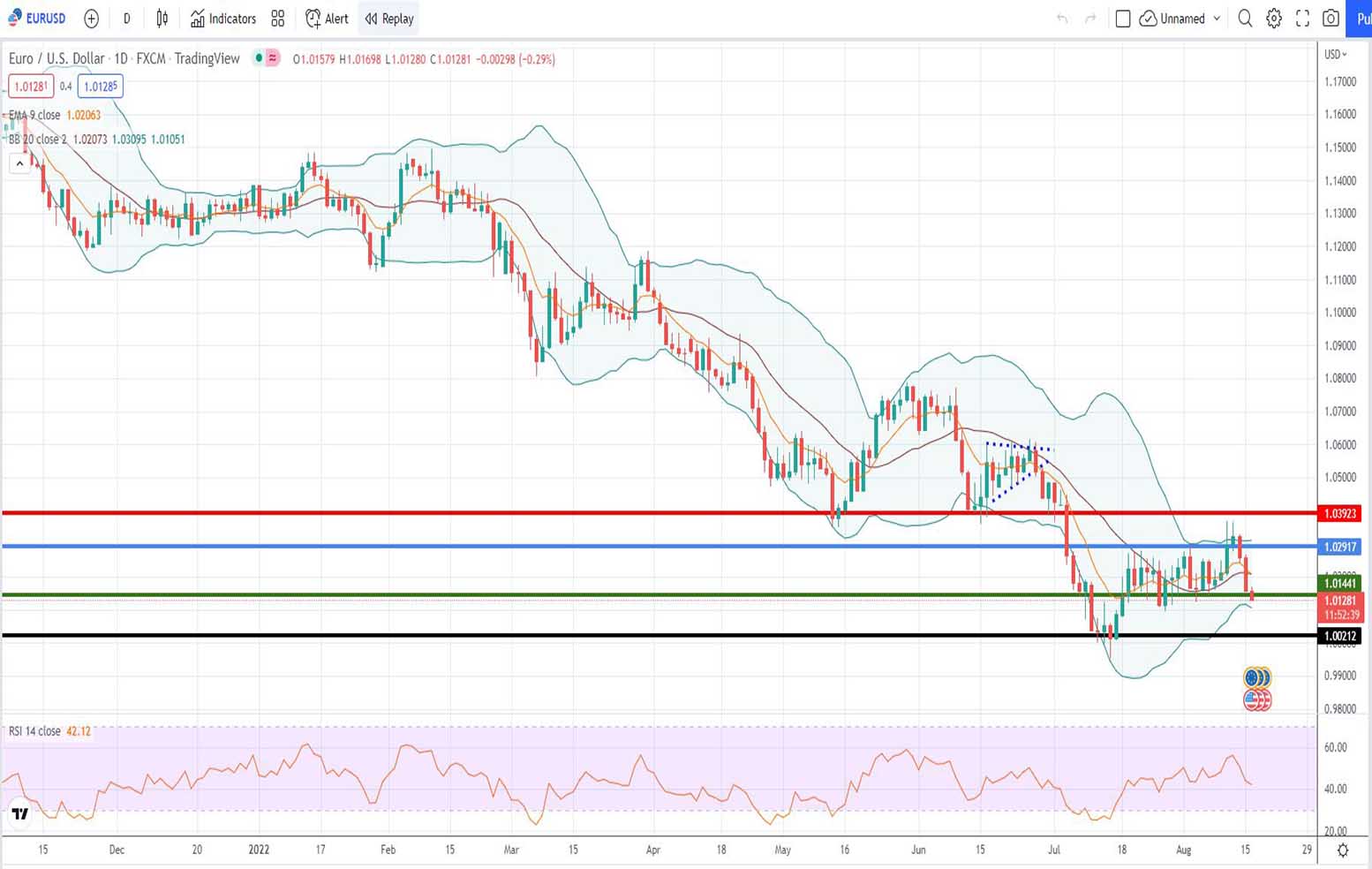Expand the USD currency dropdown
This screenshot has height=869, width=1372.
tap(1336, 55)
